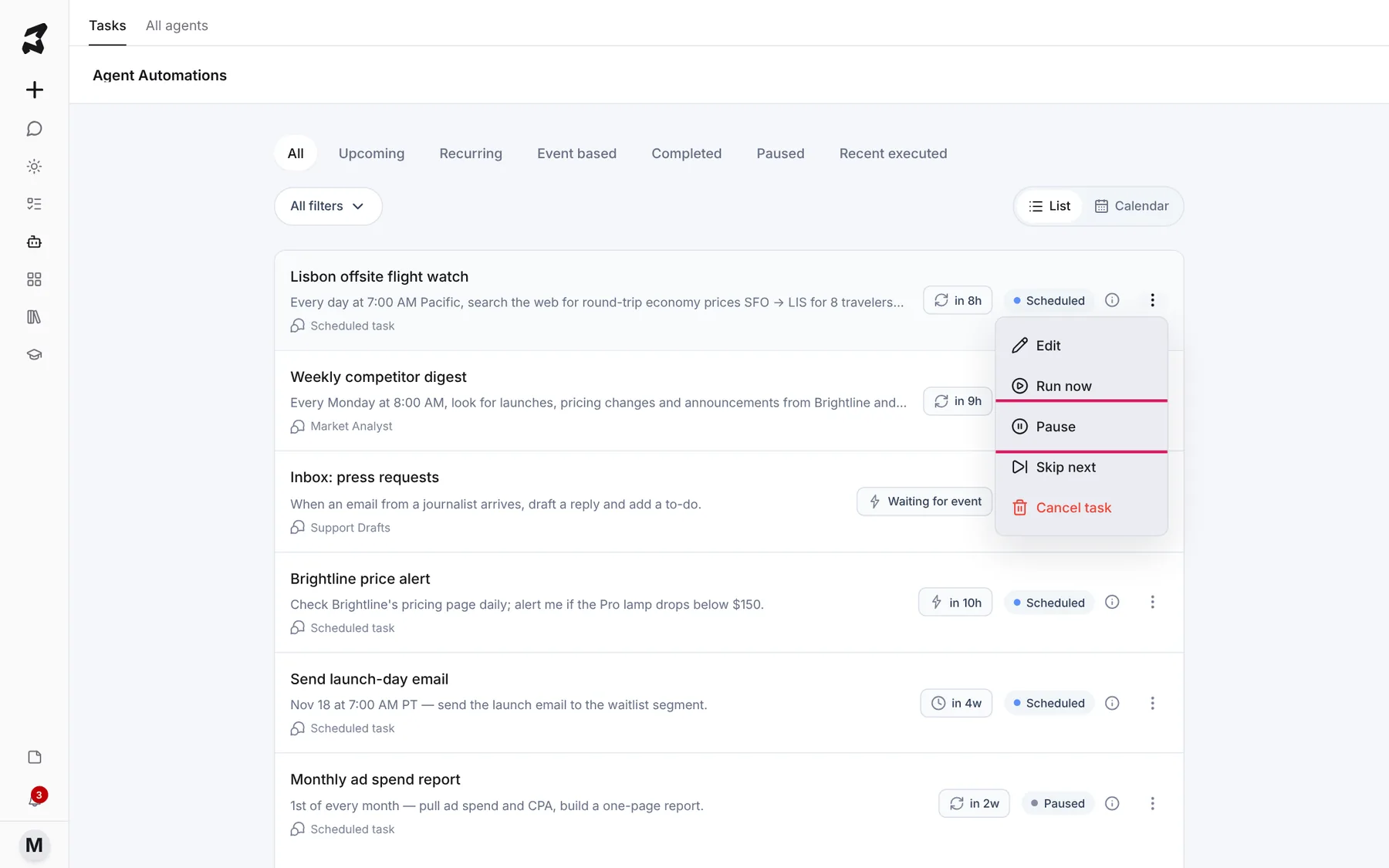Expand the All filters dropdown

pyautogui.click(x=328, y=206)
